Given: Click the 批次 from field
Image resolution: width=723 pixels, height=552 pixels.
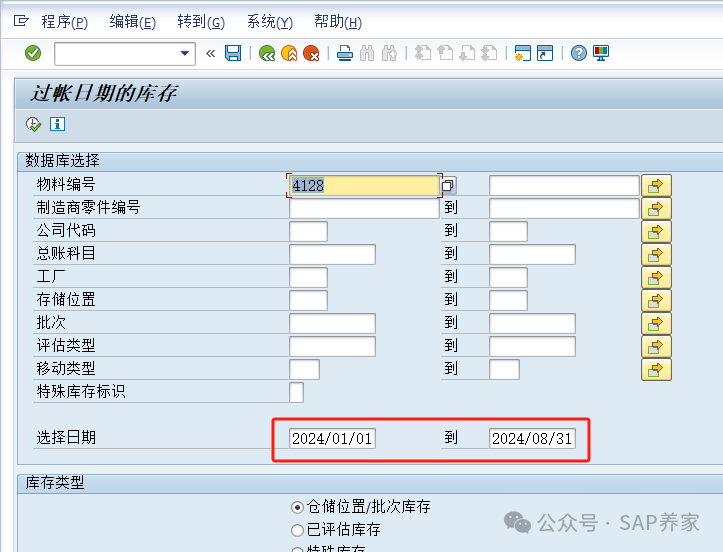Looking at the screenshot, I should [332, 324].
